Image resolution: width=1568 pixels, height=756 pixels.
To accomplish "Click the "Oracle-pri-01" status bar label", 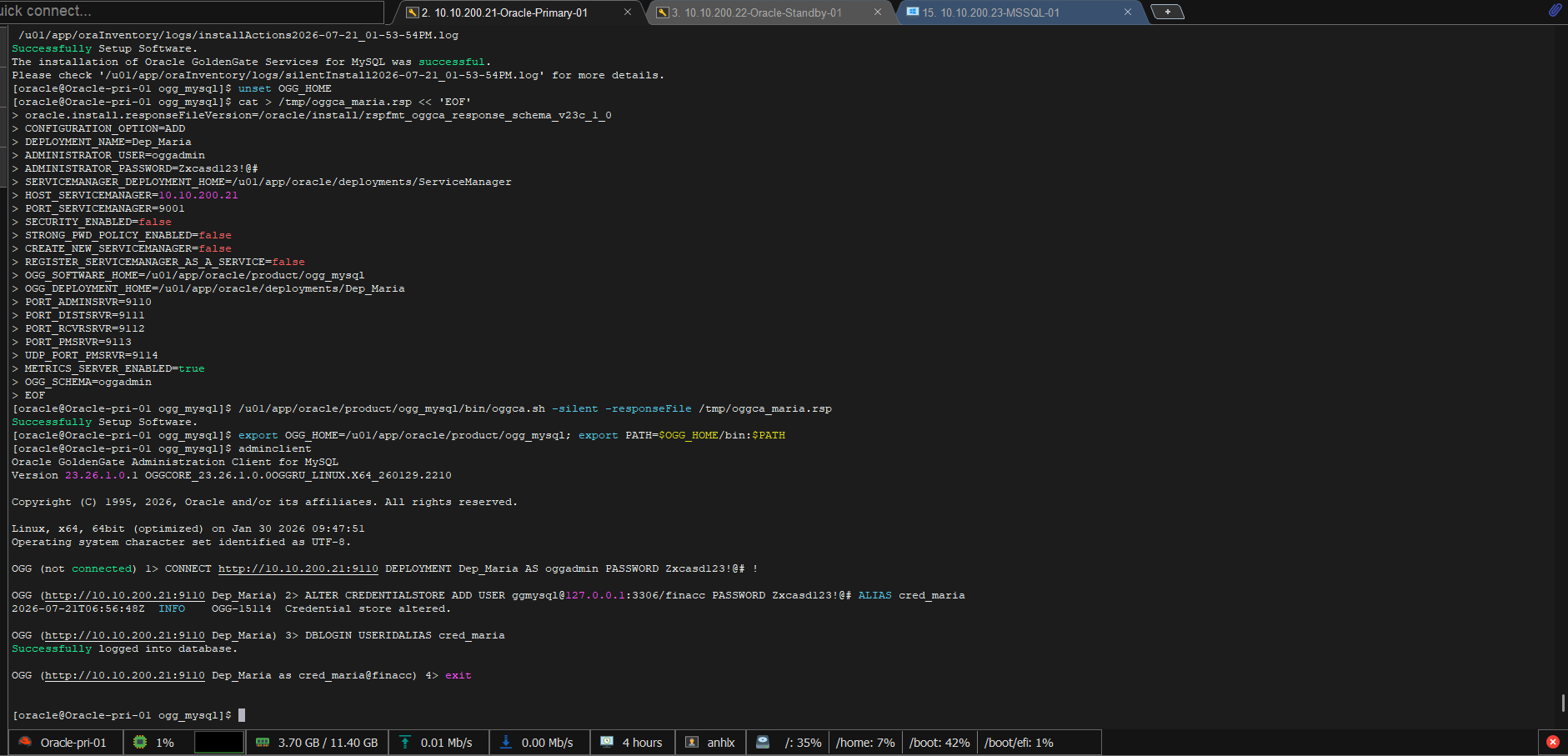I will click(x=73, y=743).
